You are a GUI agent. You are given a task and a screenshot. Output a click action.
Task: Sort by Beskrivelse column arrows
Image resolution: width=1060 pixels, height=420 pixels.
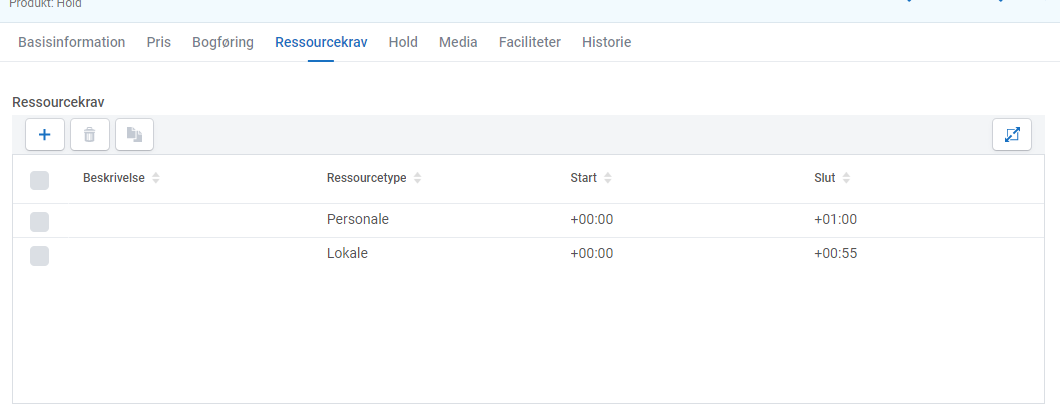156,179
